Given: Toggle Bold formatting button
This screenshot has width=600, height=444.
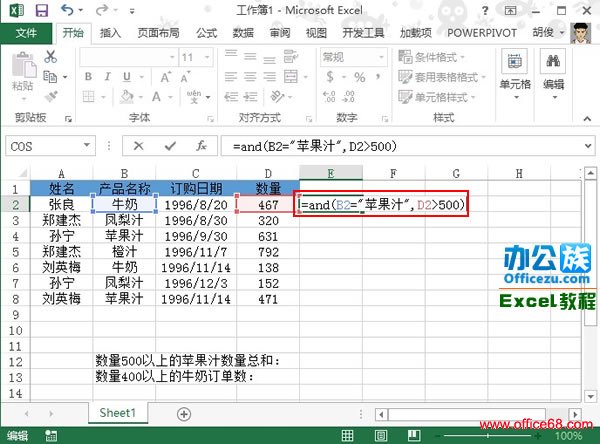Looking at the screenshot, I should click(88, 77).
